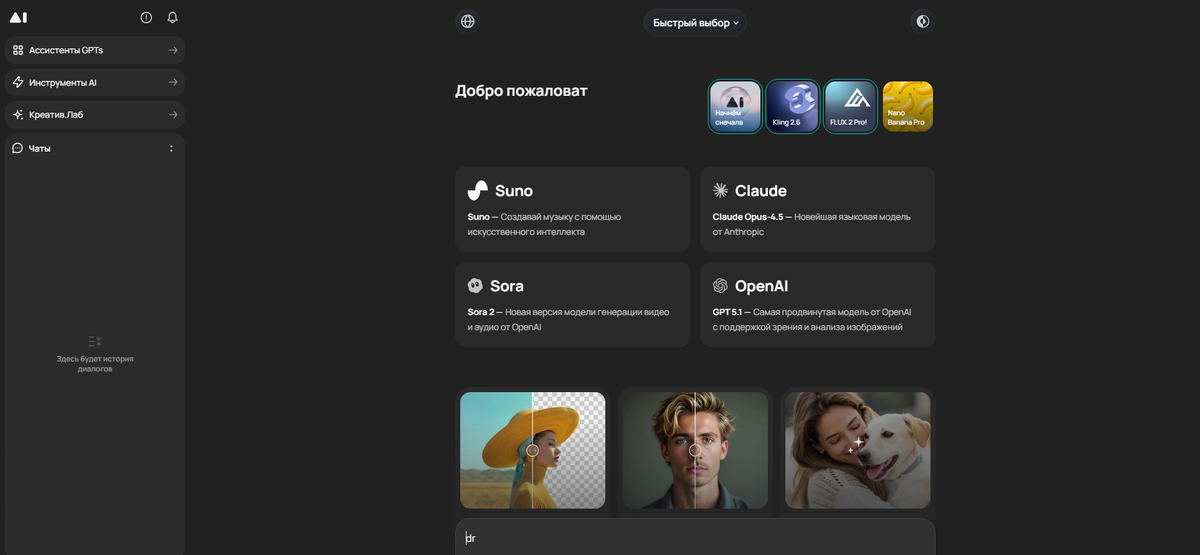
Task: Click the Sora logo icon
Action: pyautogui.click(x=475, y=286)
